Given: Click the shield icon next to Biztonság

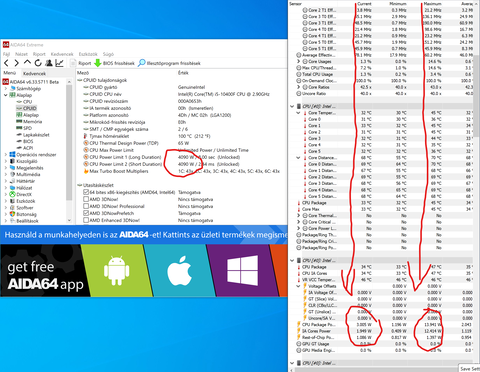Looking at the screenshot, I should coord(12,214).
